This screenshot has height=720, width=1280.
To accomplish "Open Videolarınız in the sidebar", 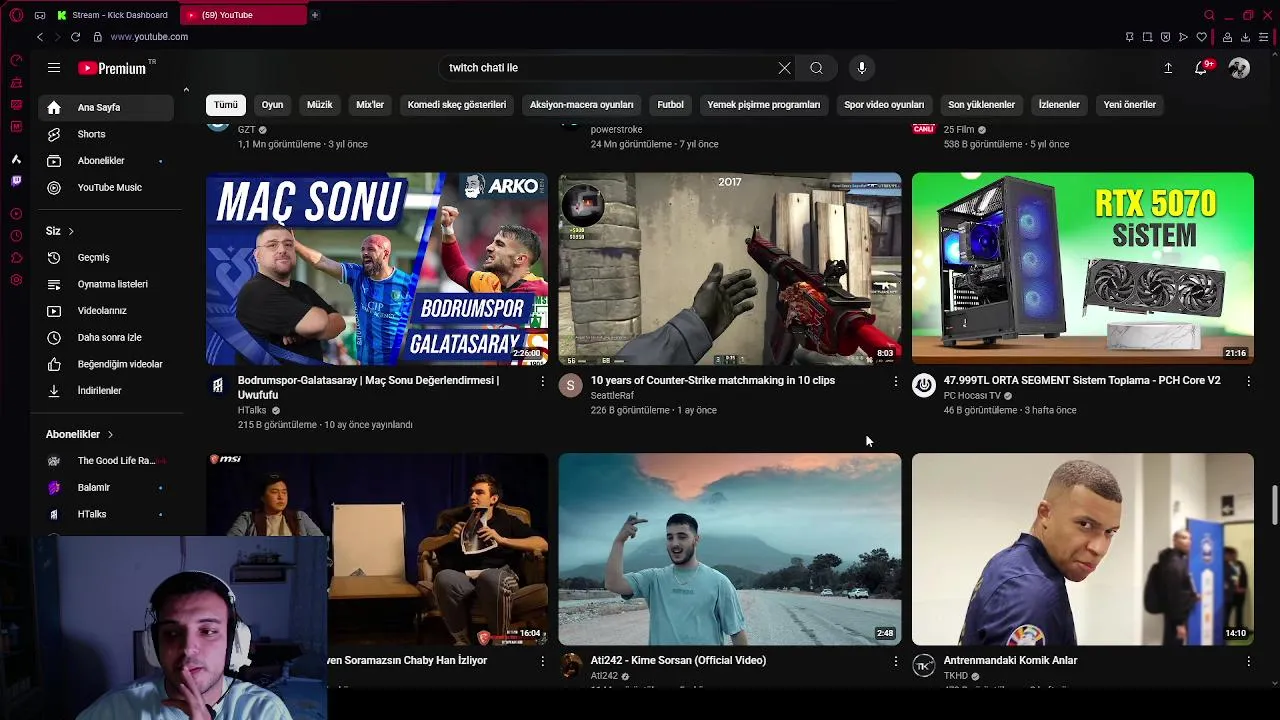I will click(105, 311).
